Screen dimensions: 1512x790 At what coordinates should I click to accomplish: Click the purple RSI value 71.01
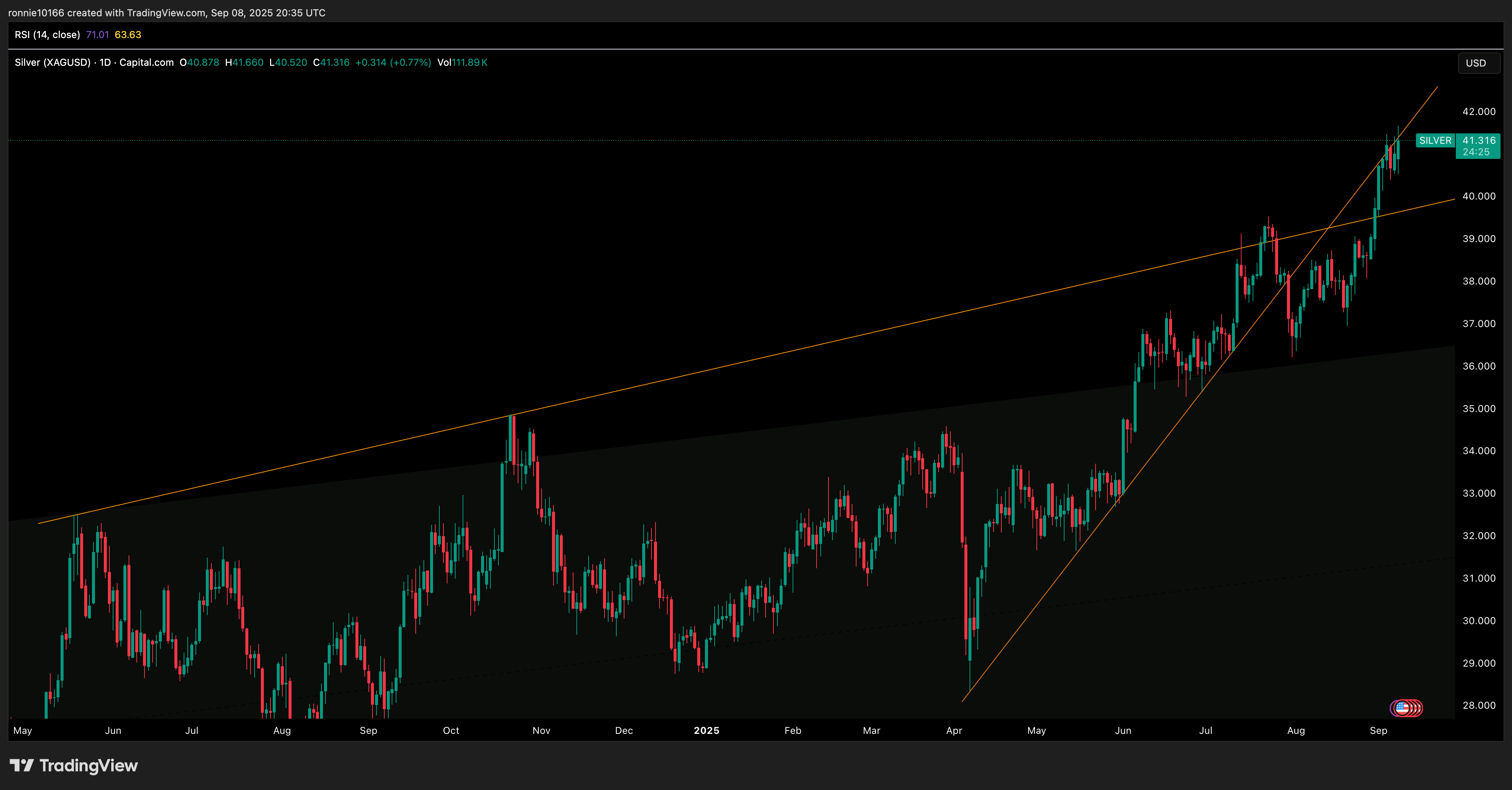[x=97, y=35]
